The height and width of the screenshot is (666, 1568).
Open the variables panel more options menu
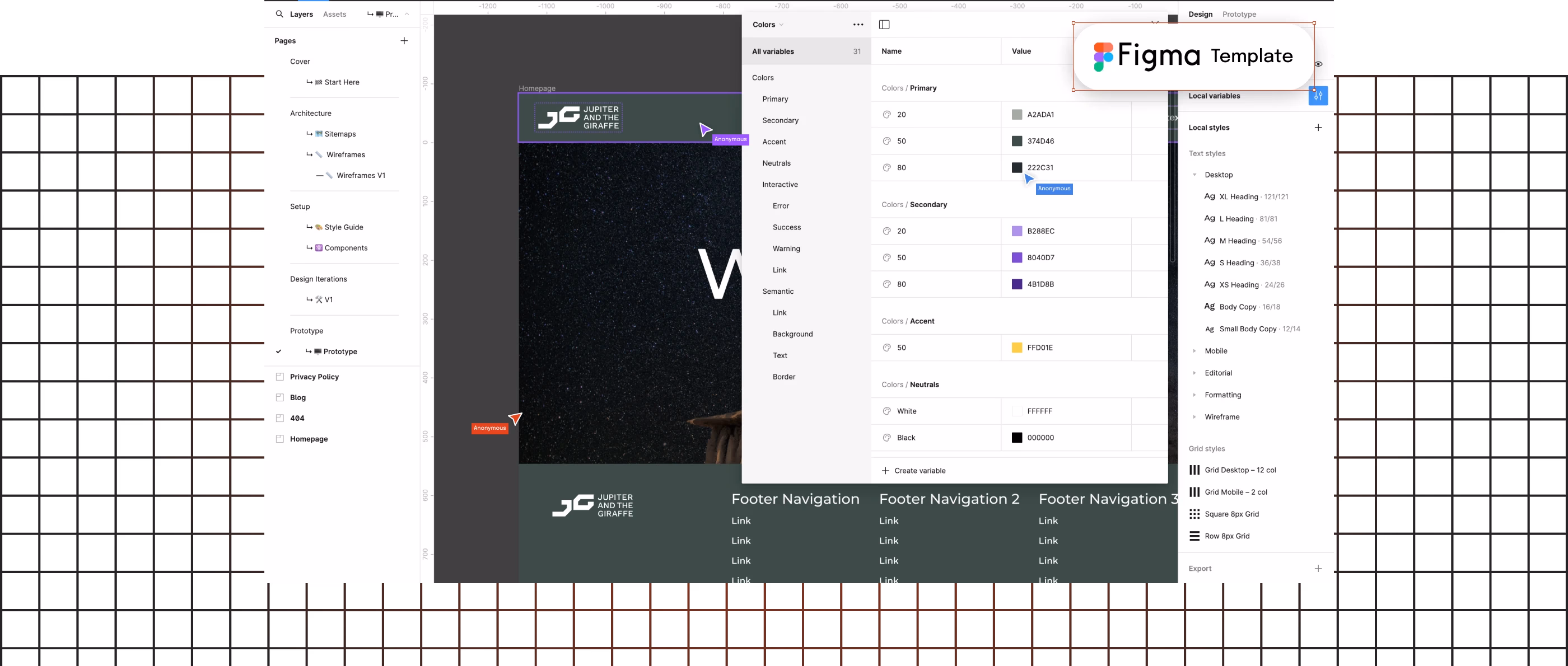tap(858, 24)
